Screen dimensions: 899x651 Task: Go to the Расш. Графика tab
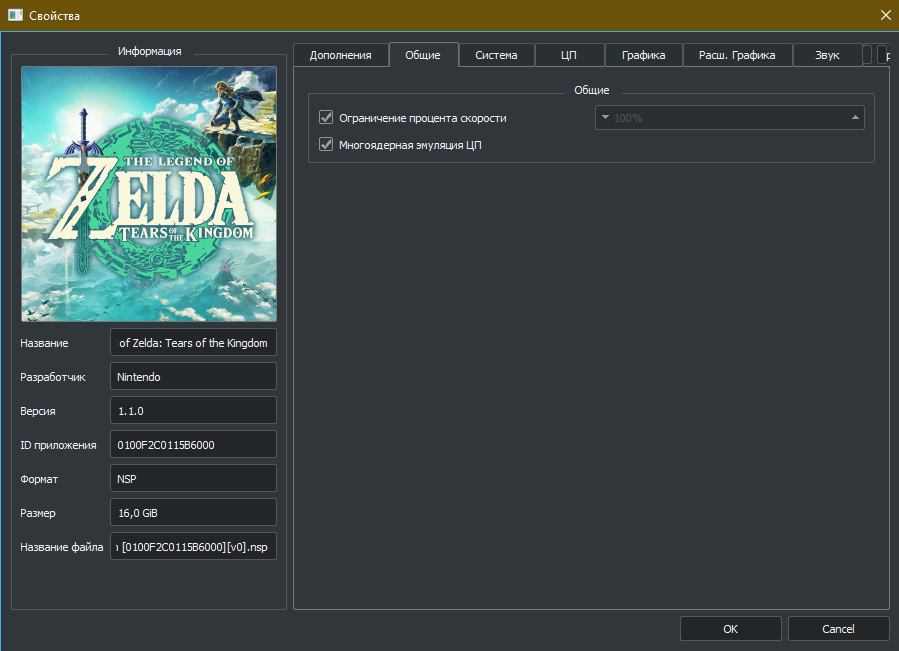pos(737,55)
